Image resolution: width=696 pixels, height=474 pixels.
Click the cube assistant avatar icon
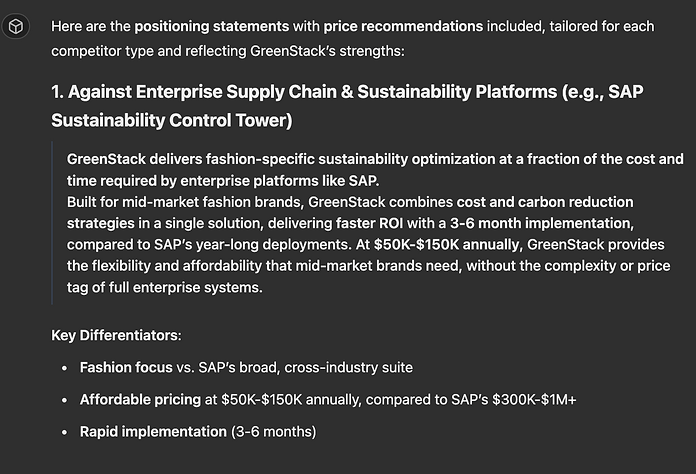[16, 27]
